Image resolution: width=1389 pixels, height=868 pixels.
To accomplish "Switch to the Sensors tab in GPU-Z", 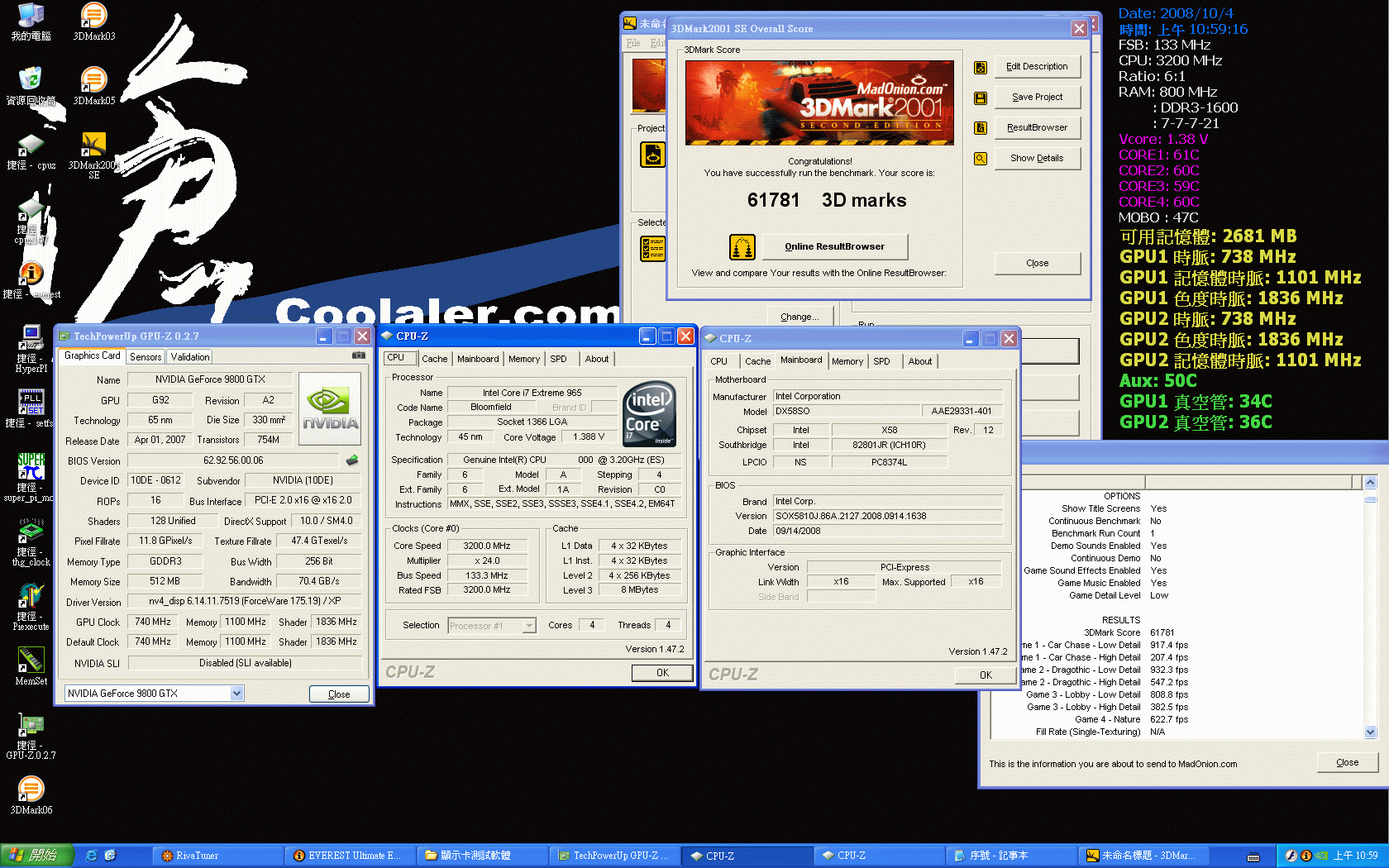I will [x=146, y=357].
